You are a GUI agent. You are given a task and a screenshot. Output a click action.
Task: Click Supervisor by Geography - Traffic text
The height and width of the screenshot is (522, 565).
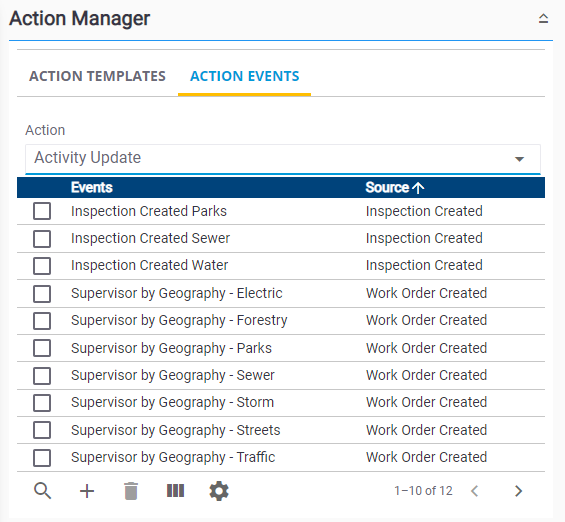click(x=173, y=457)
